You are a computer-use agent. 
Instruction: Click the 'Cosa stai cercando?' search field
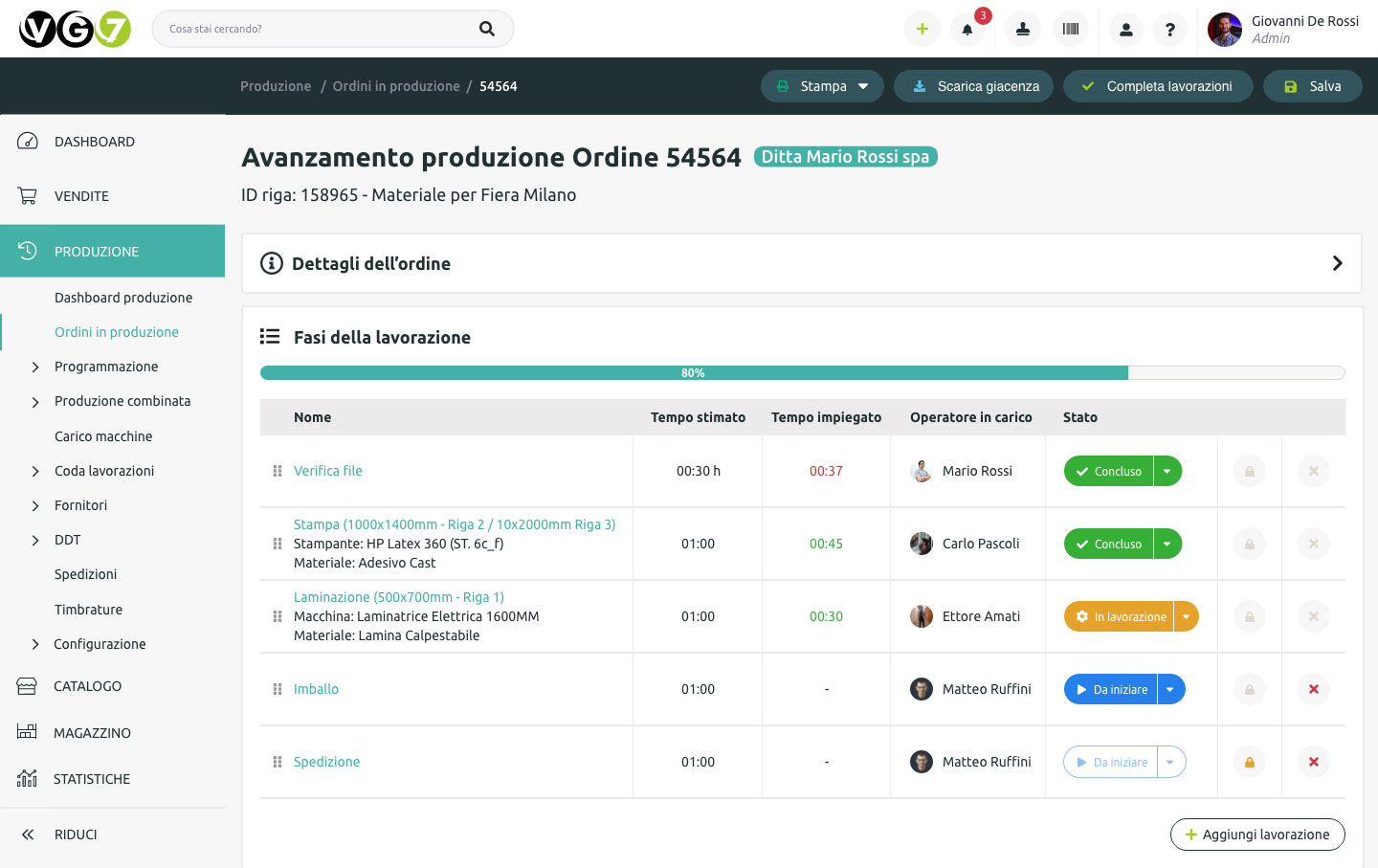coord(316,29)
